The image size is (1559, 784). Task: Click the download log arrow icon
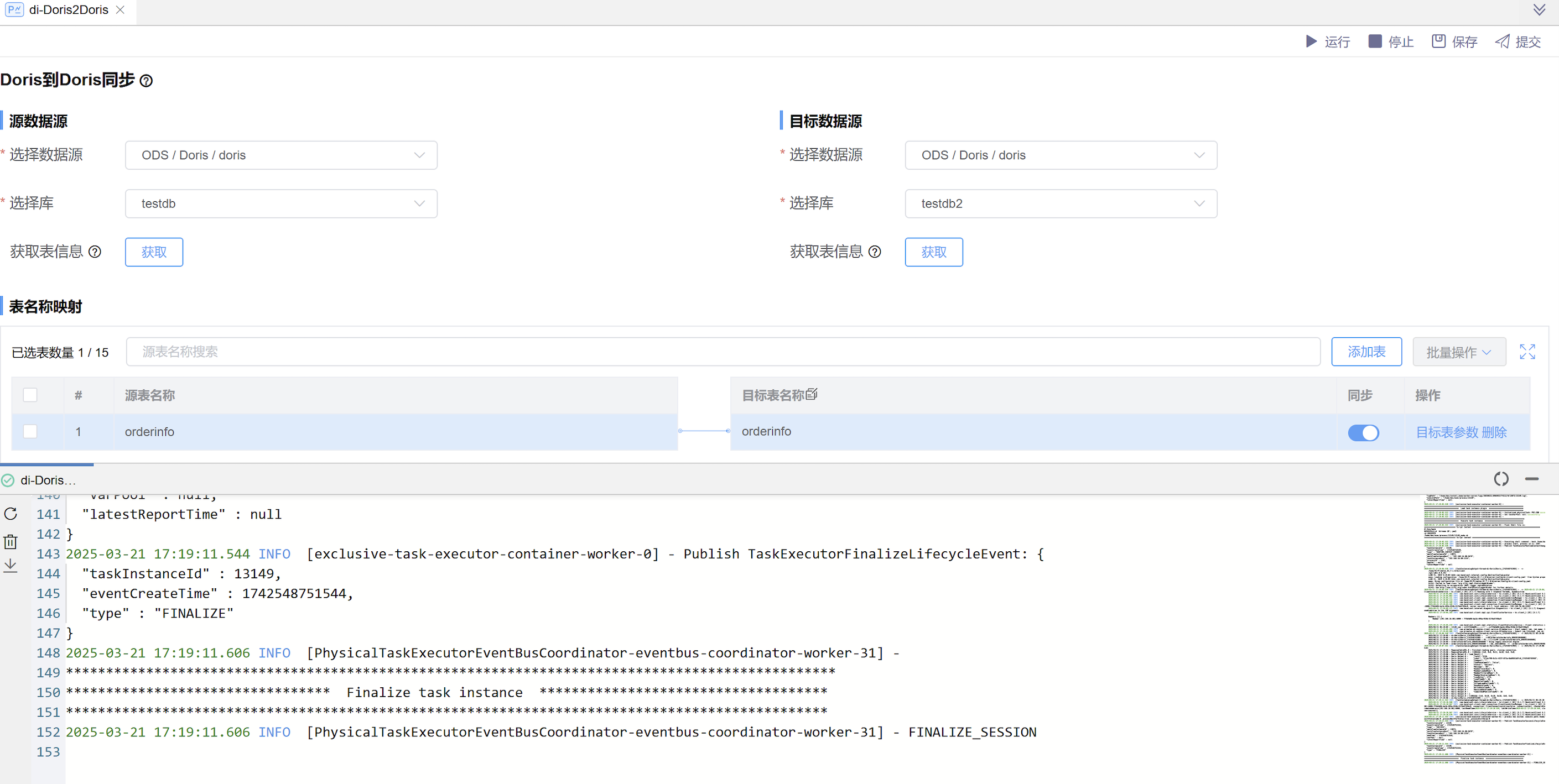click(x=11, y=566)
